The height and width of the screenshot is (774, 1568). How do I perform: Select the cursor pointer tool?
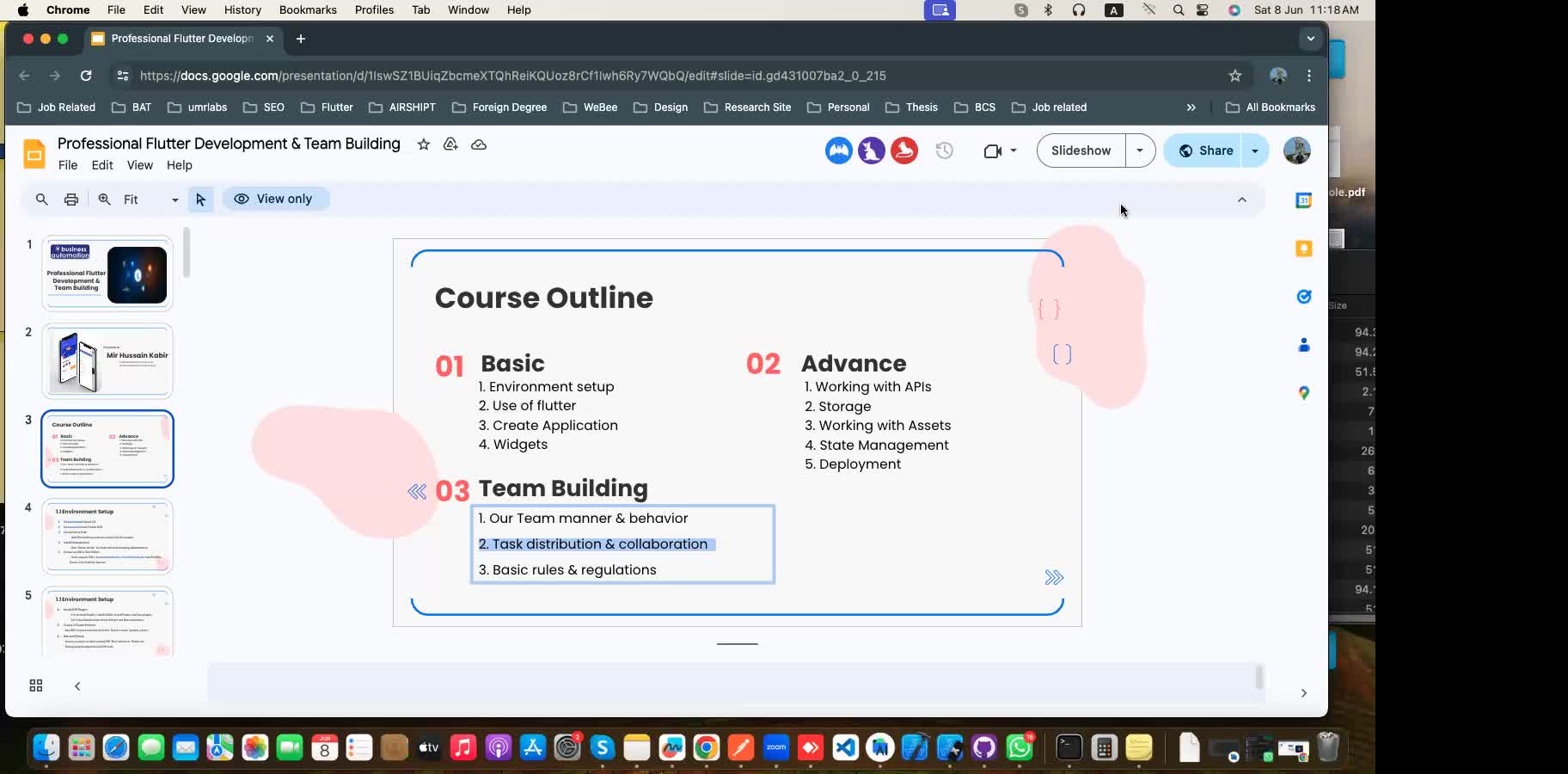(200, 200)
